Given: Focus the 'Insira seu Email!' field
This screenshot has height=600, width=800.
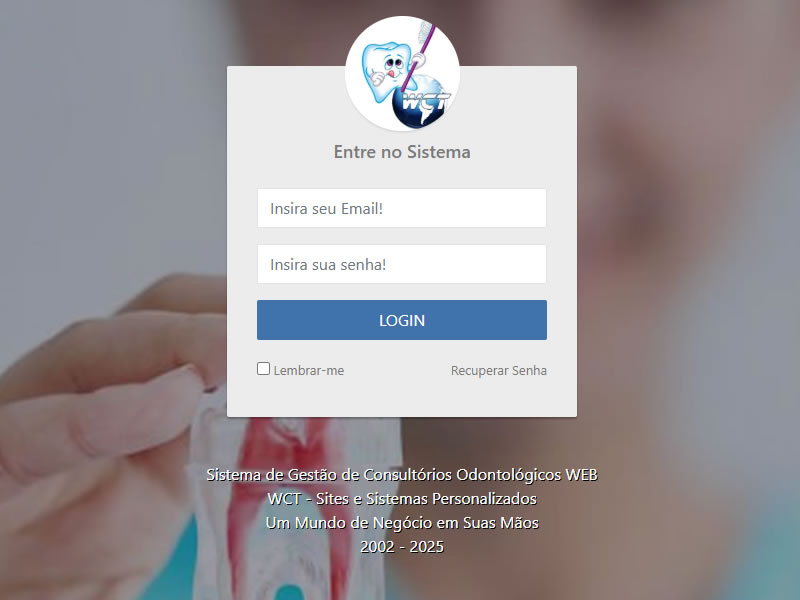Looking at the screenshot, I should coord(402,208).
